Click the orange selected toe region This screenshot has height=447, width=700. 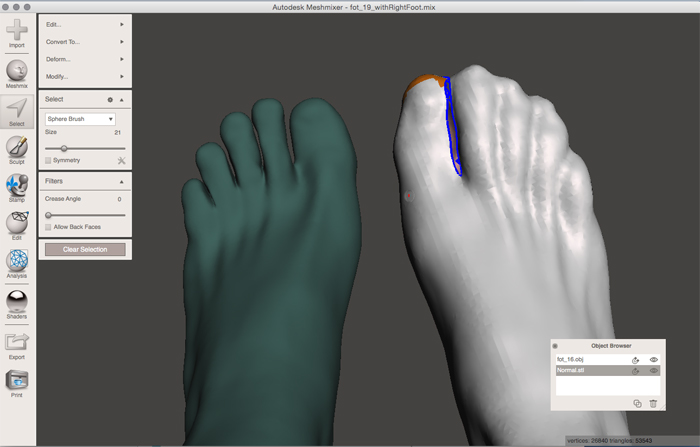pyautogui.click(x=424, y=82)
